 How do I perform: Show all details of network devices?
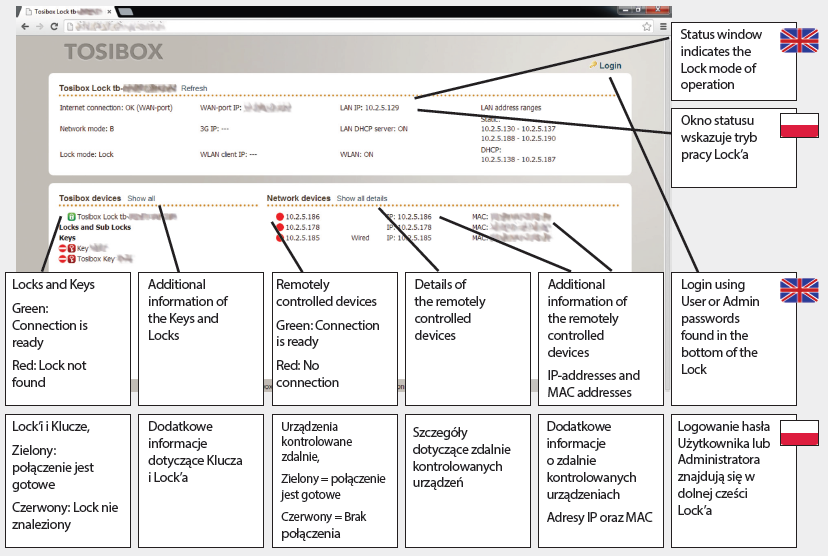(x=362, y=199)
